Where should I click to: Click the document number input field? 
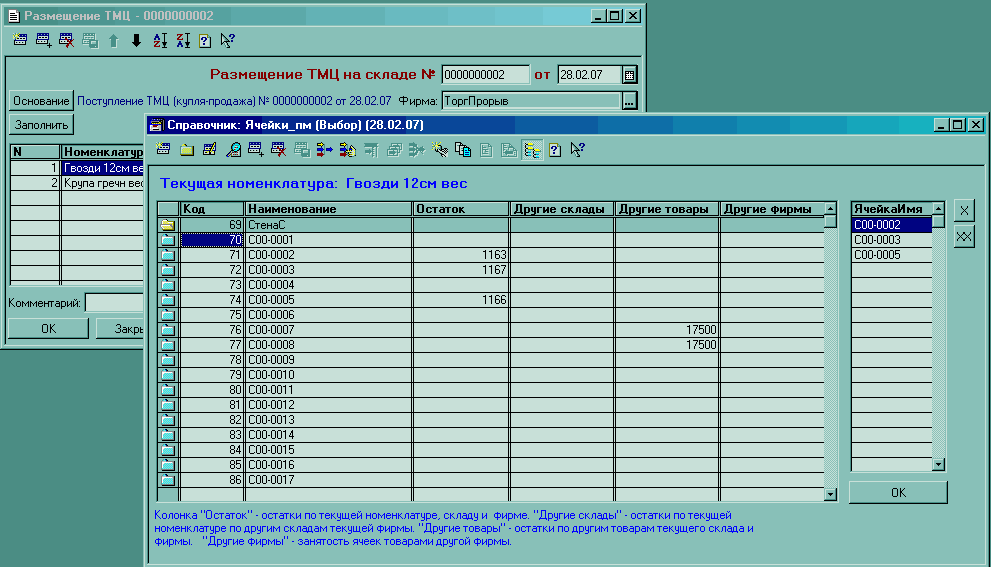[485, 75]
